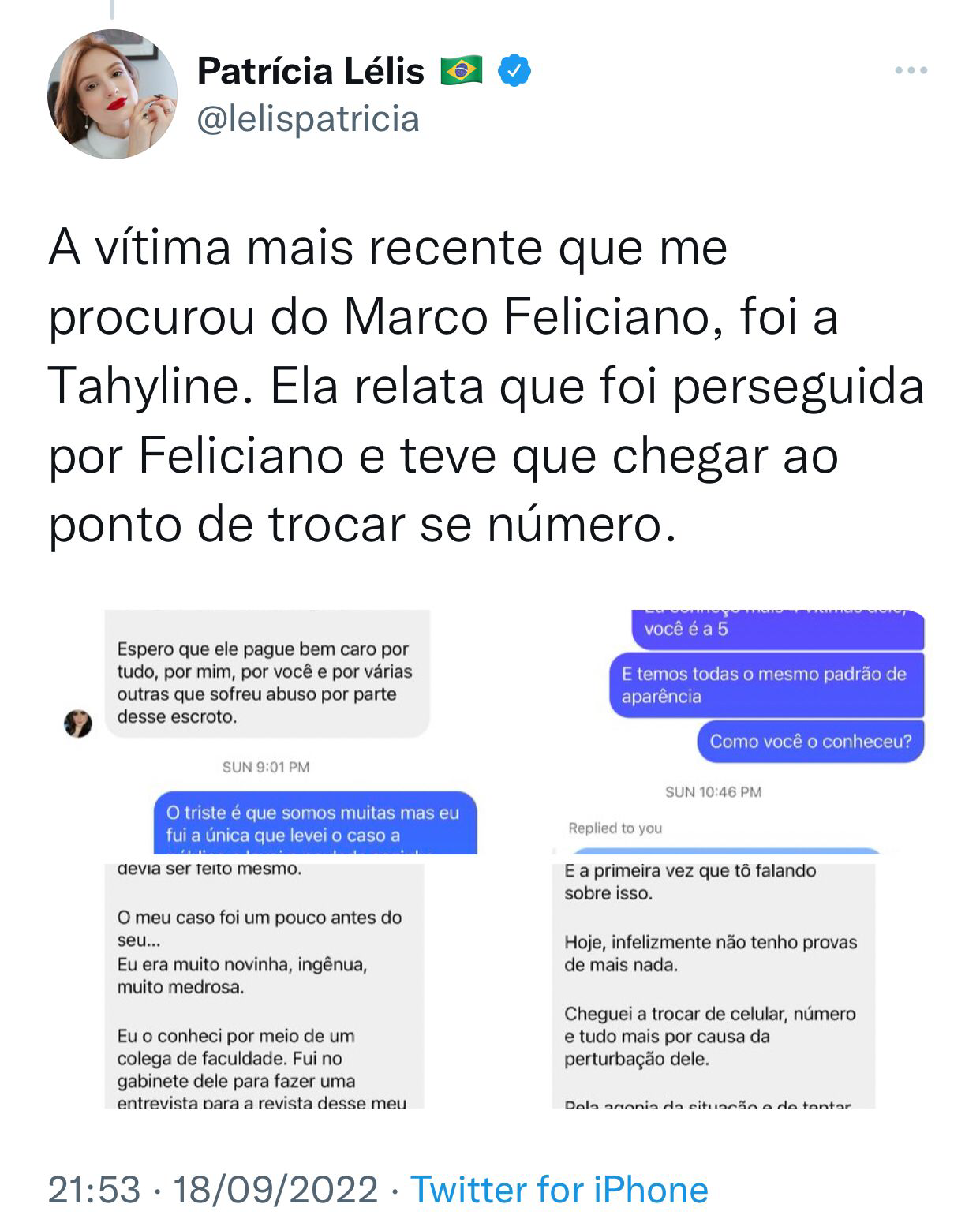Click the "E temos todas o mesmo padrão" bubble
980x1219 pixels.
tap(766, 685)
